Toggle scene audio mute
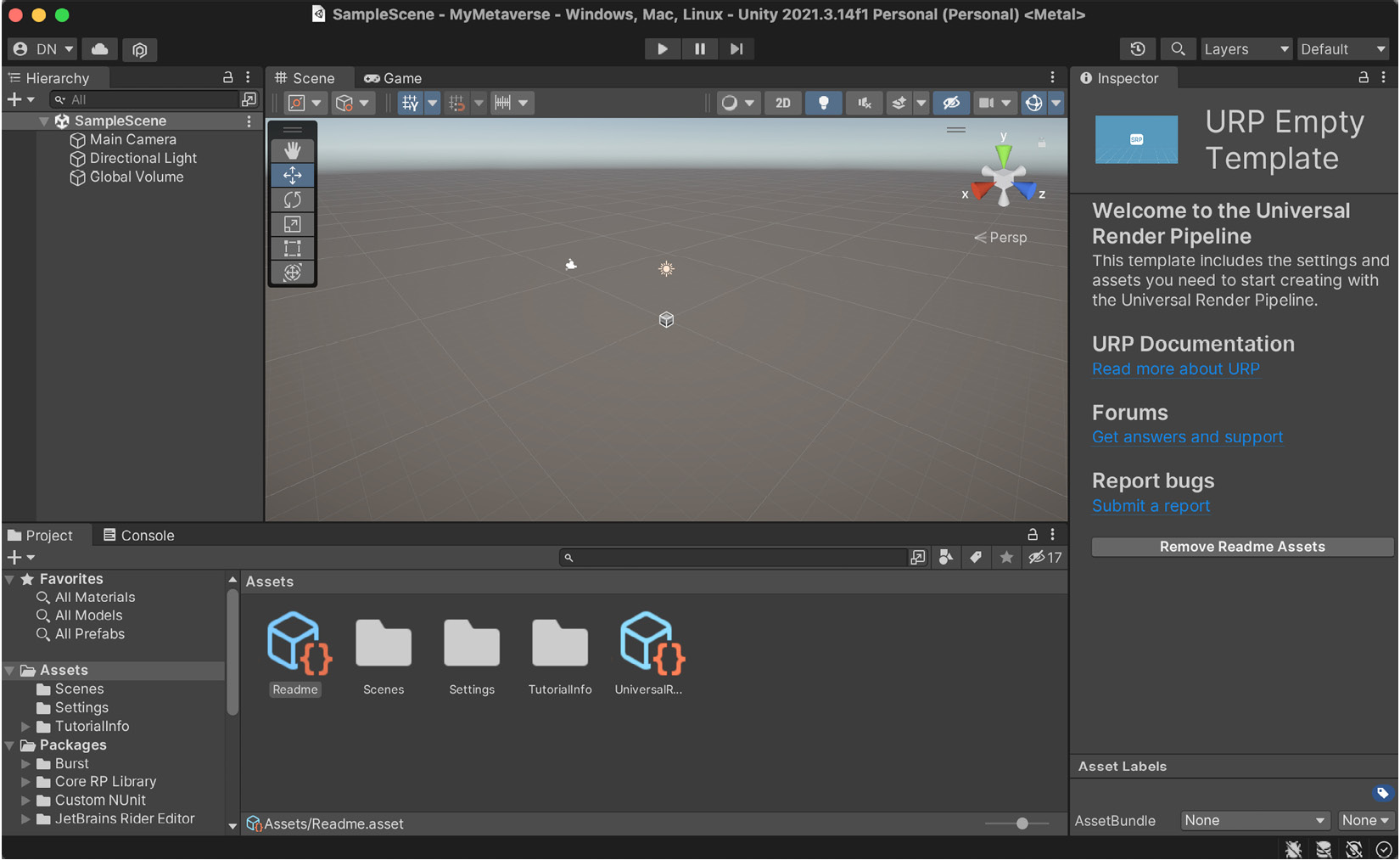 [864, 103]
